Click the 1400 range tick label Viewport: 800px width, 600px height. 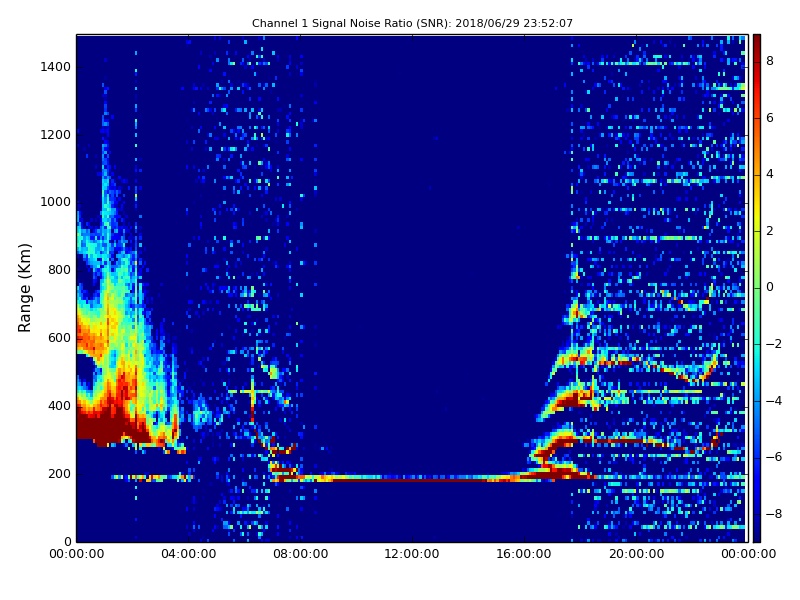[x=55, y=67]
